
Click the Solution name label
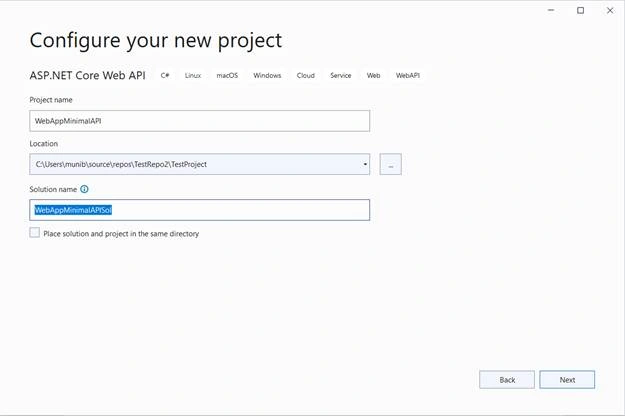tap(53, 189)
